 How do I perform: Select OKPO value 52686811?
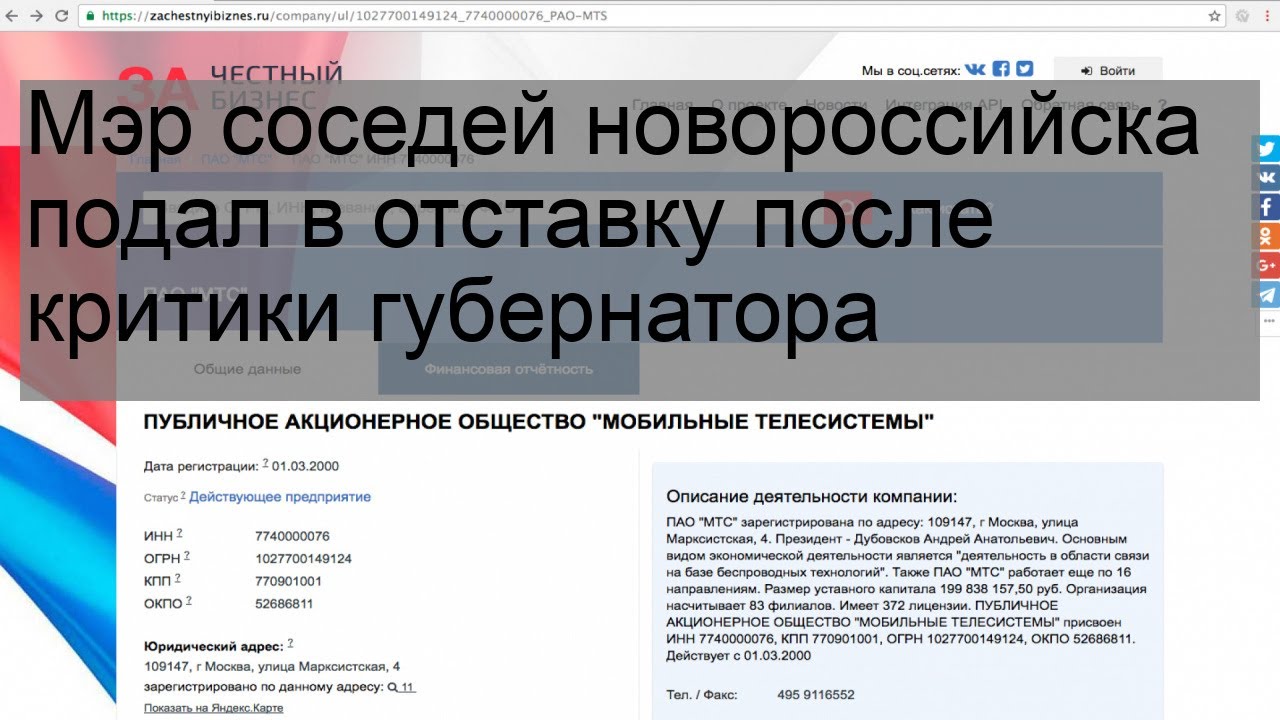pyautogui.click(x=284, y=604)
